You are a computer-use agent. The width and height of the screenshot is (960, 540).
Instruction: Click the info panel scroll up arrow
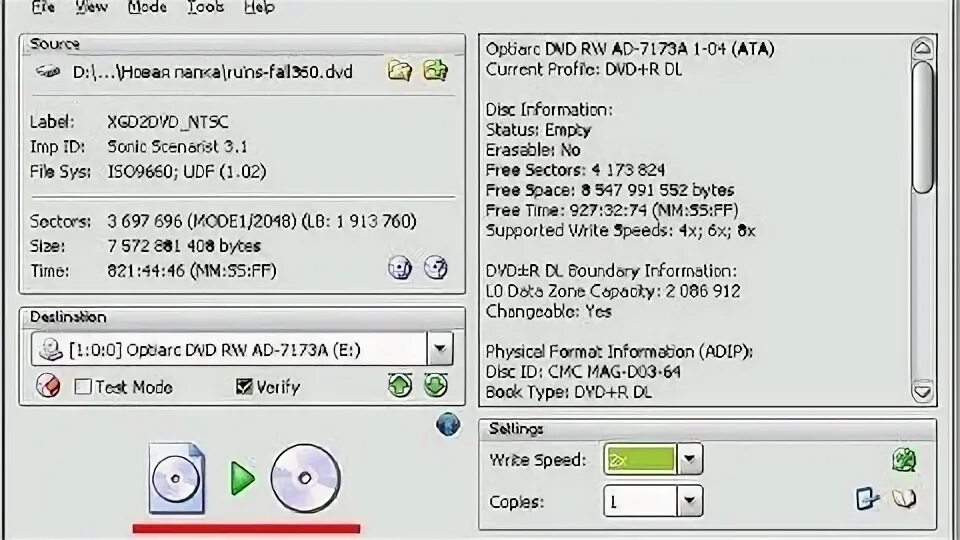pyautogui.click(x=923, y=48)
